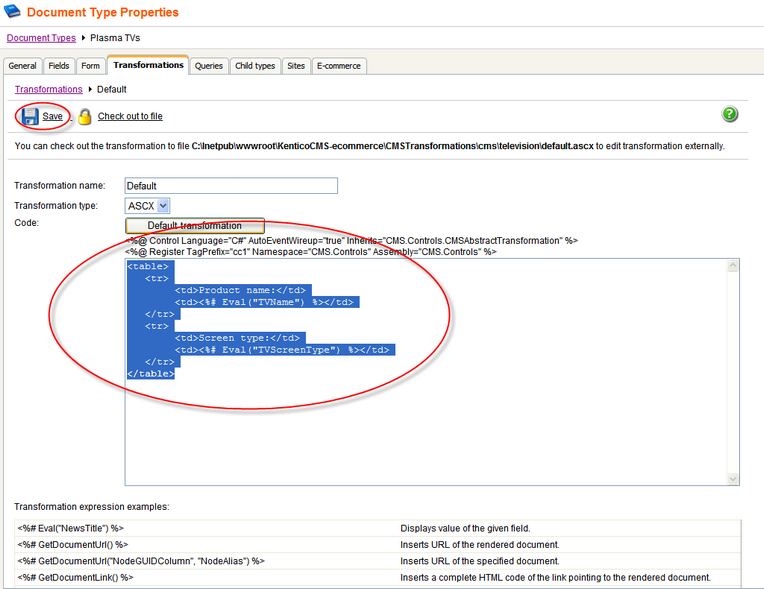Go back to Transformations breadcrumb link
The image size is (764, 589).
coord(49,89)
